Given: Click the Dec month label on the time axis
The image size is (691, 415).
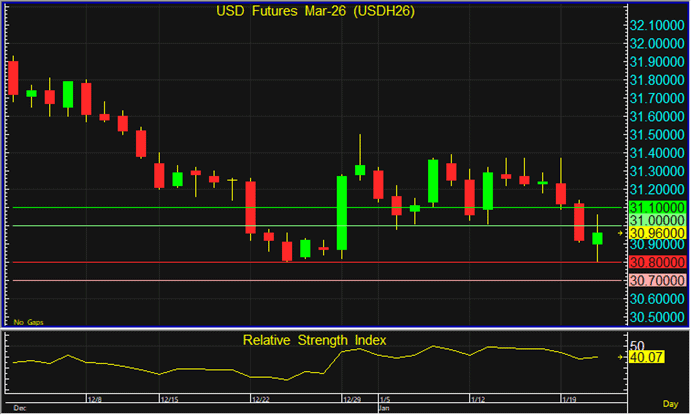Looking at the screenshot, I should click(x=18, y=408).
